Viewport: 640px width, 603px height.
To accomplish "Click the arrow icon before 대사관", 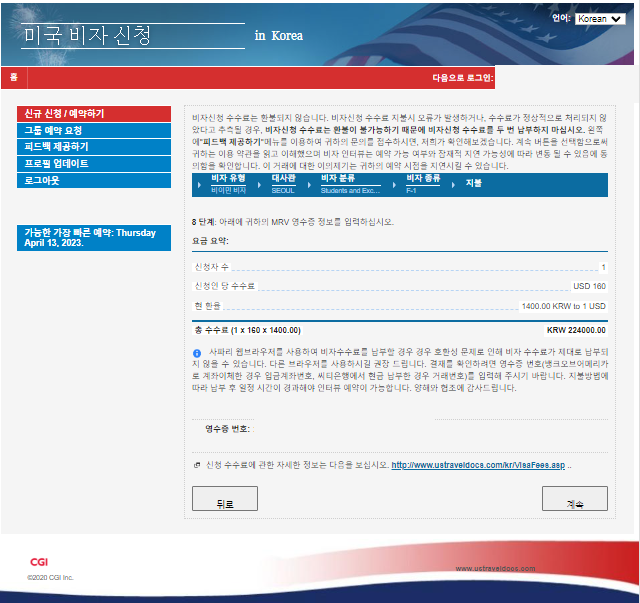I will point(260,185).
